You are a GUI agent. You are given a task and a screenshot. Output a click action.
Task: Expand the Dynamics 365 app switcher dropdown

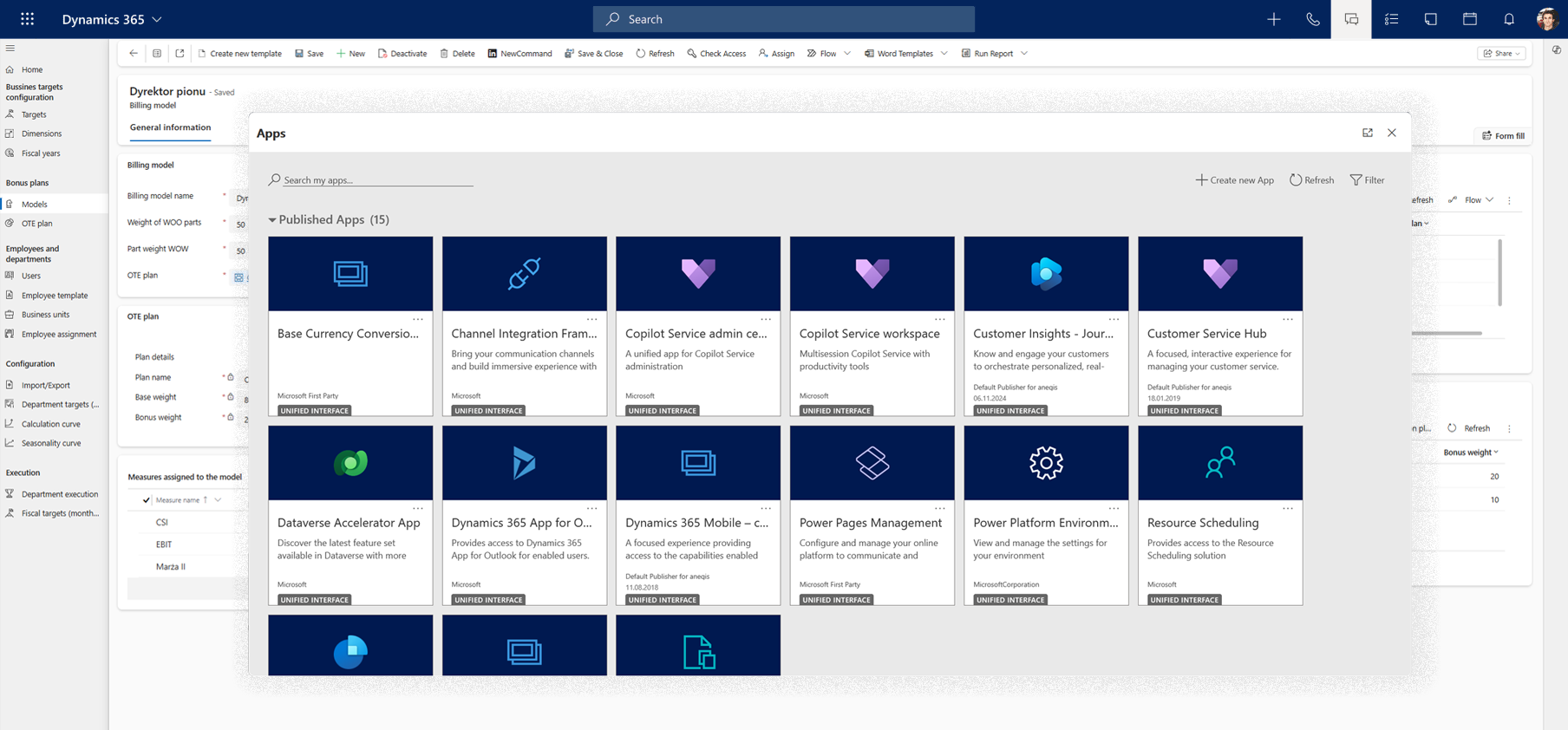(157, 19)
